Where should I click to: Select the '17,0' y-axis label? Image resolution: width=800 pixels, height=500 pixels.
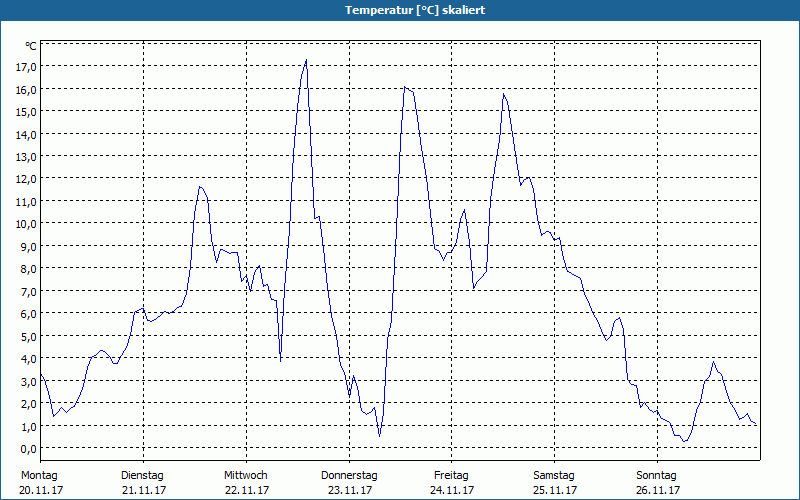pyautogui.click(x=26, y=67)
